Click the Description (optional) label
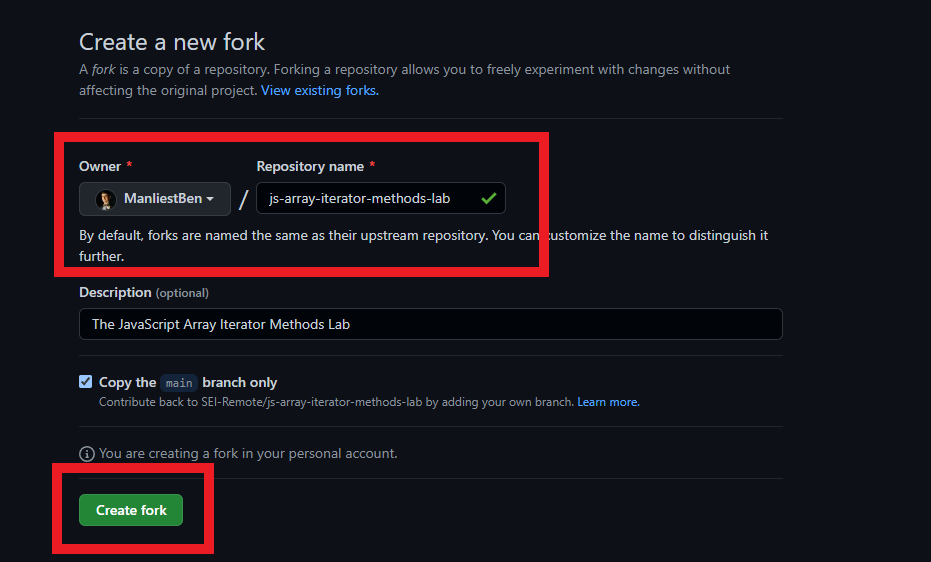The image size is (931, 562). point(144,292)
